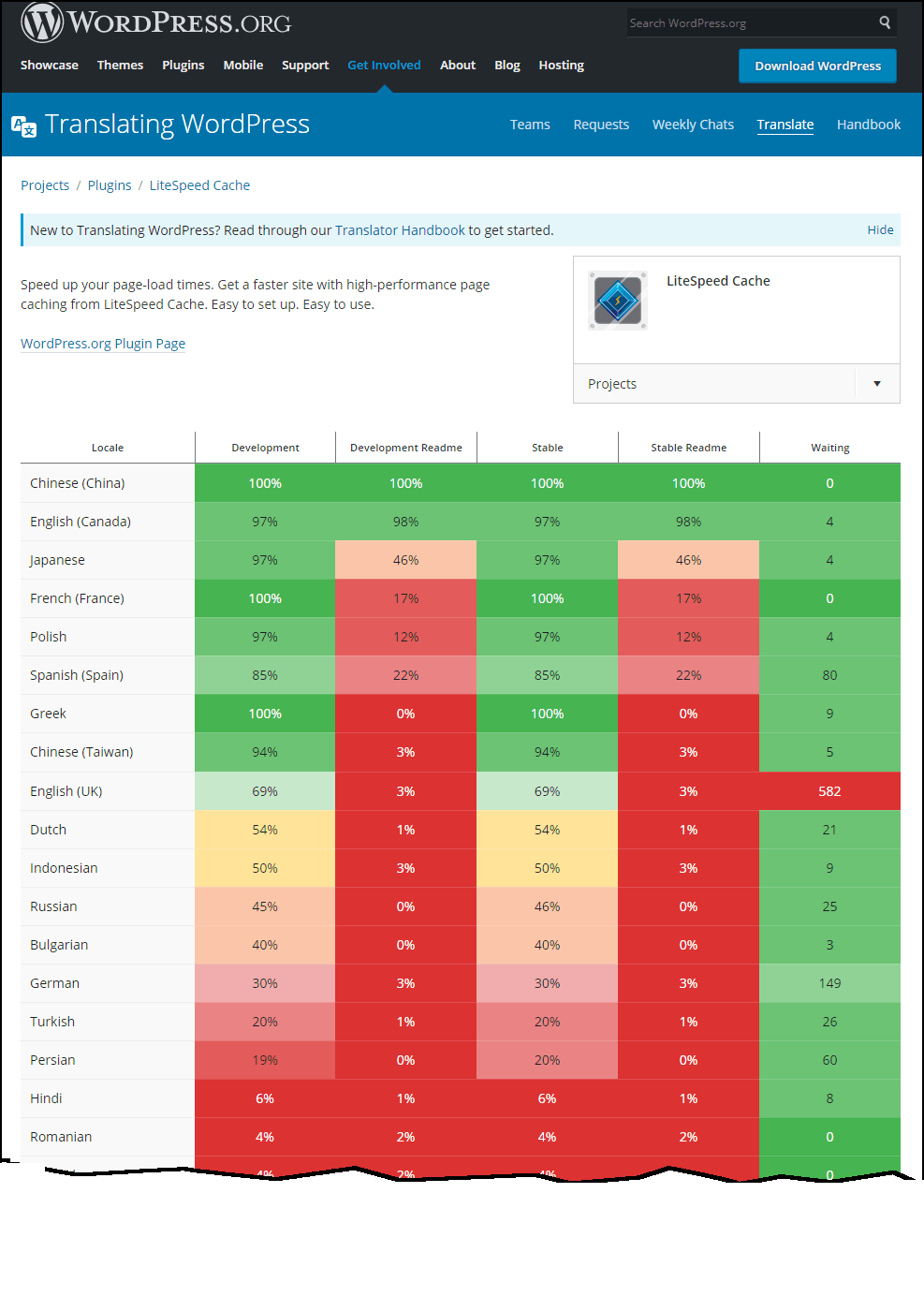Open the Development Readme column header
This screenshot has height=1311, width=924.
(405, 447)
